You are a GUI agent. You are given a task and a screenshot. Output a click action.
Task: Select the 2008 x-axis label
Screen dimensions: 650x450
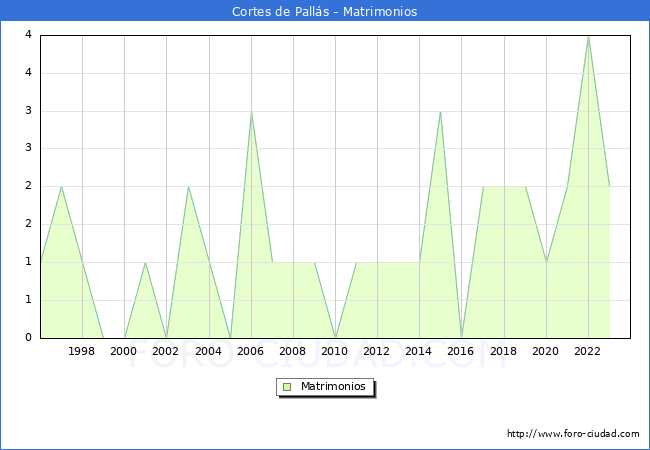292,351
